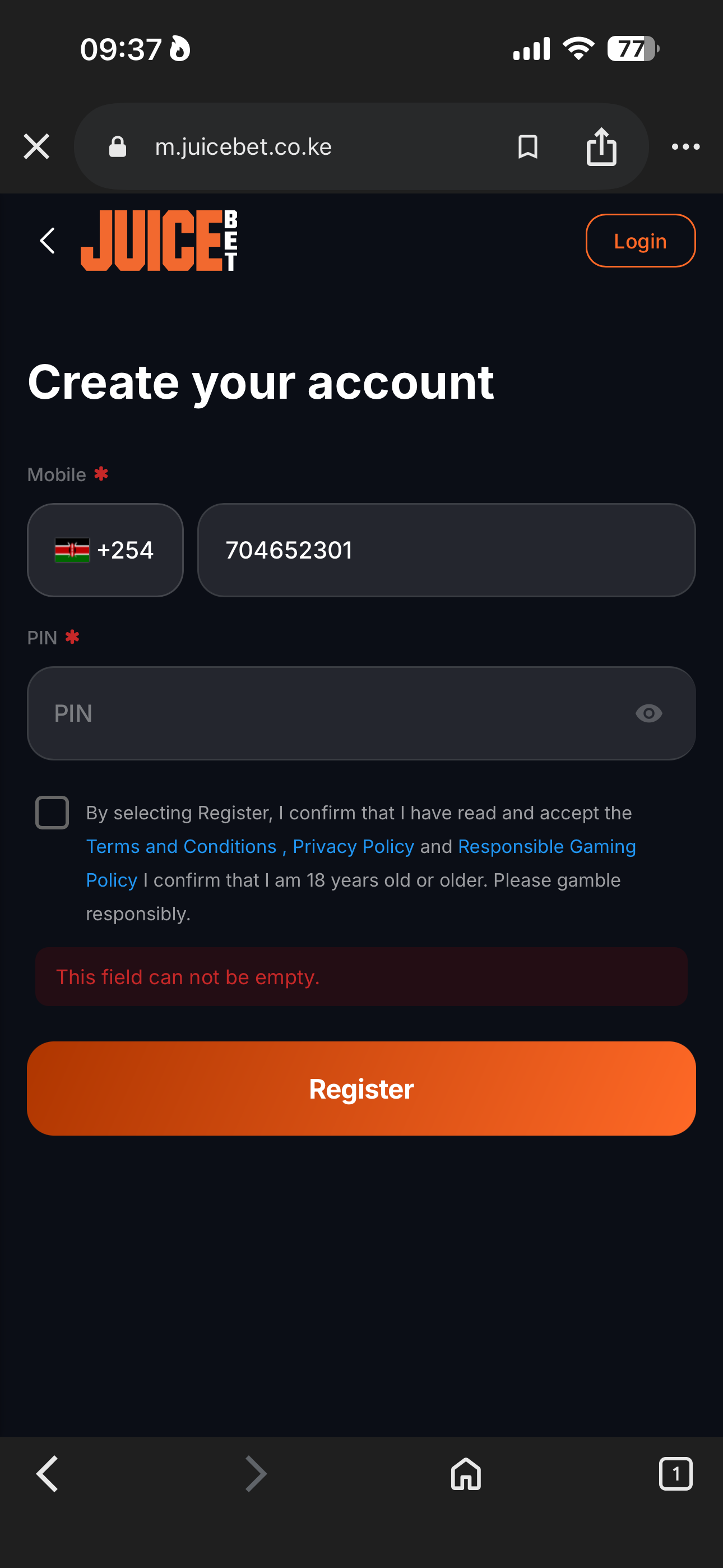Focus the PIN input field
The image size is (723, 1568).
click(x=361, y=713)
